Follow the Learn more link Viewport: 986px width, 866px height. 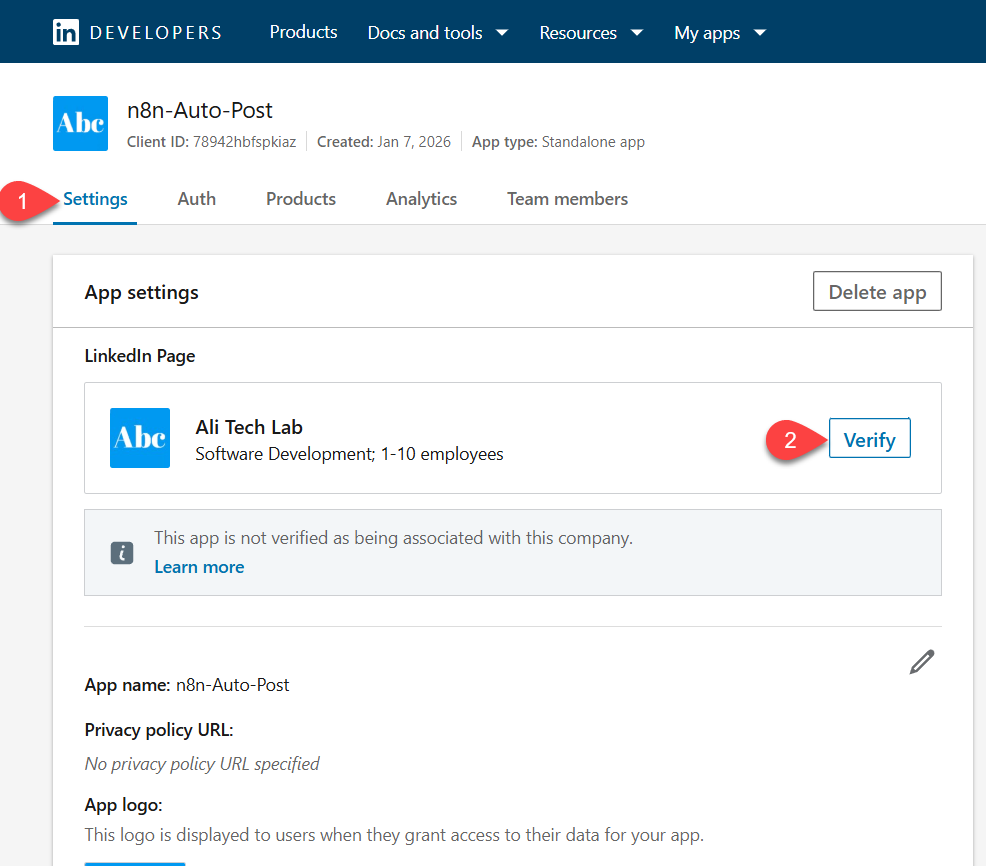(x=199, y=567)
